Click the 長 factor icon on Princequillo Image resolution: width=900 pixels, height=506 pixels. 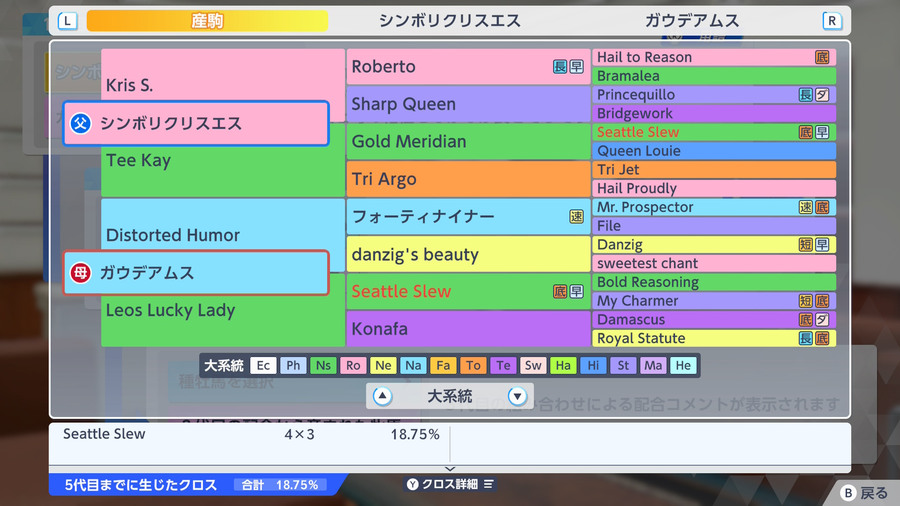pyautogui.click(x=806, y=95)
